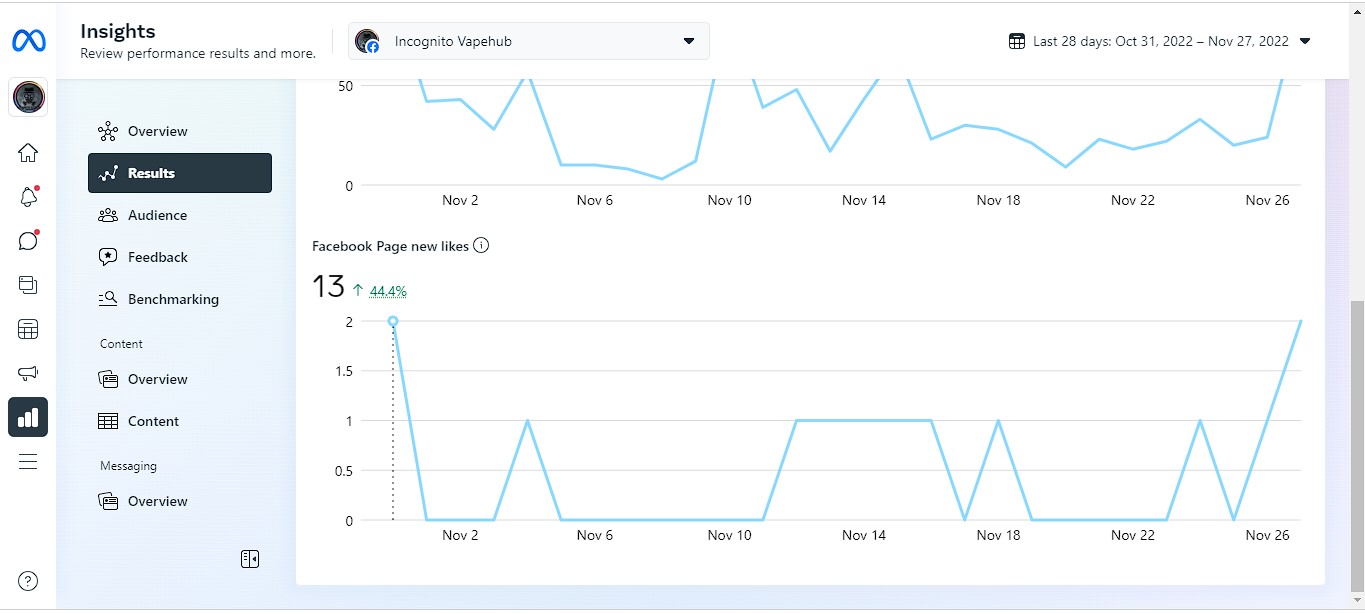Go to the Audience section

pos(157,215)
